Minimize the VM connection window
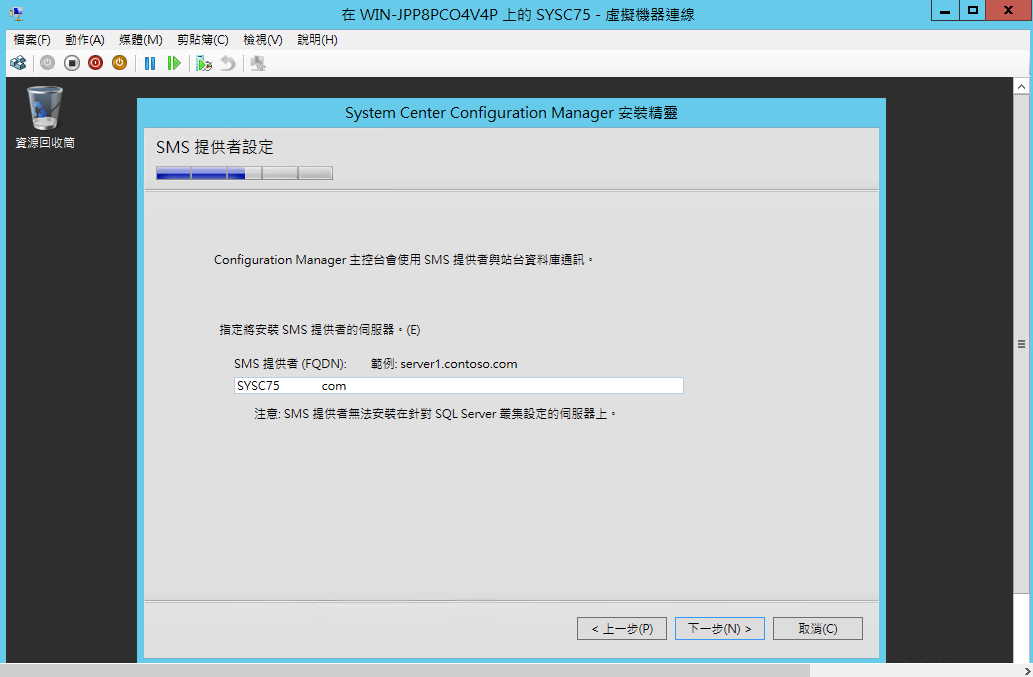Viewport: 1033px width, 677px height. tap(945, 11)
